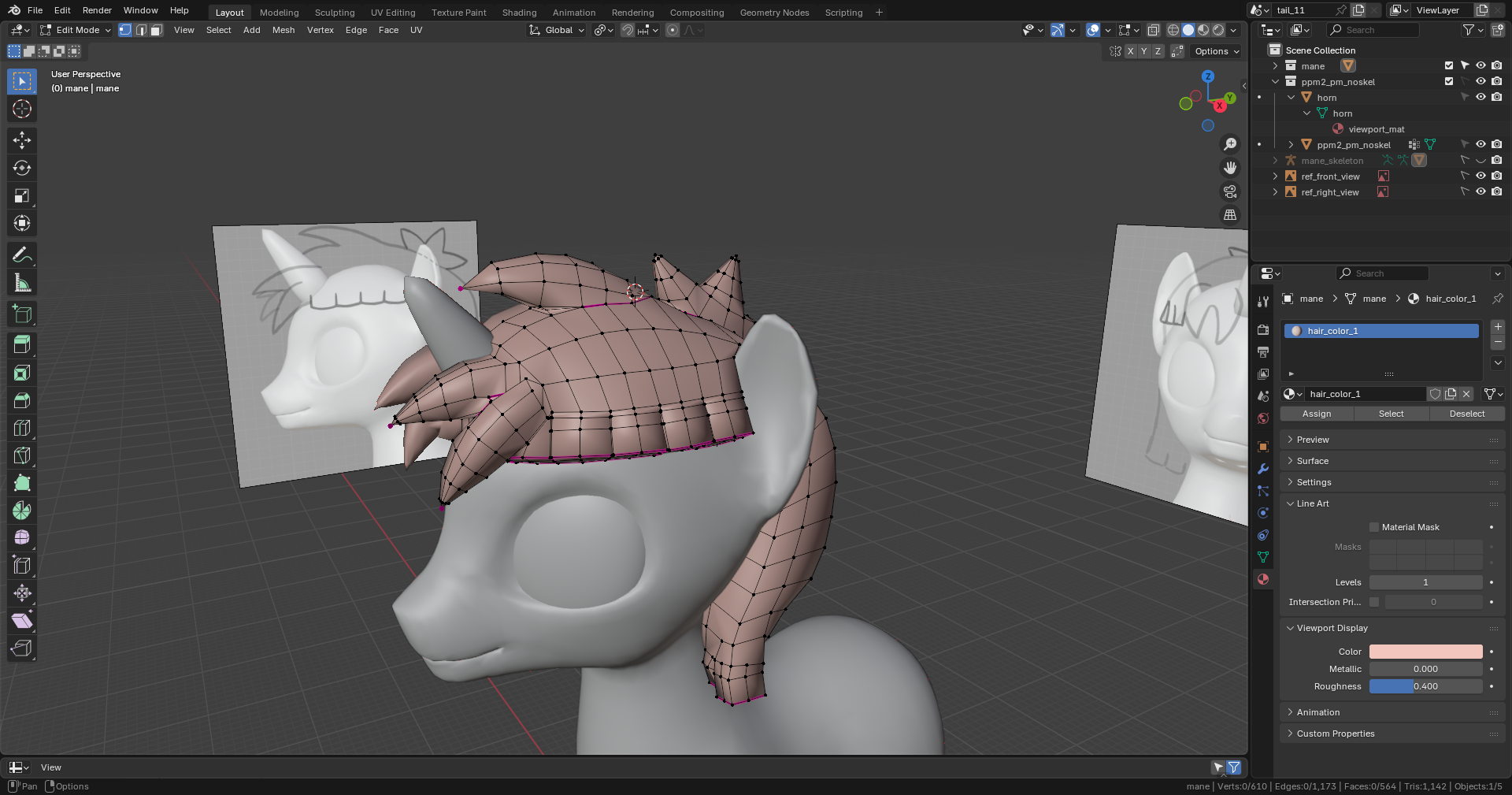Screen dimensions: 1512x795
Task: Hide horn object in viewport
Action: (x=1480, y=97)
